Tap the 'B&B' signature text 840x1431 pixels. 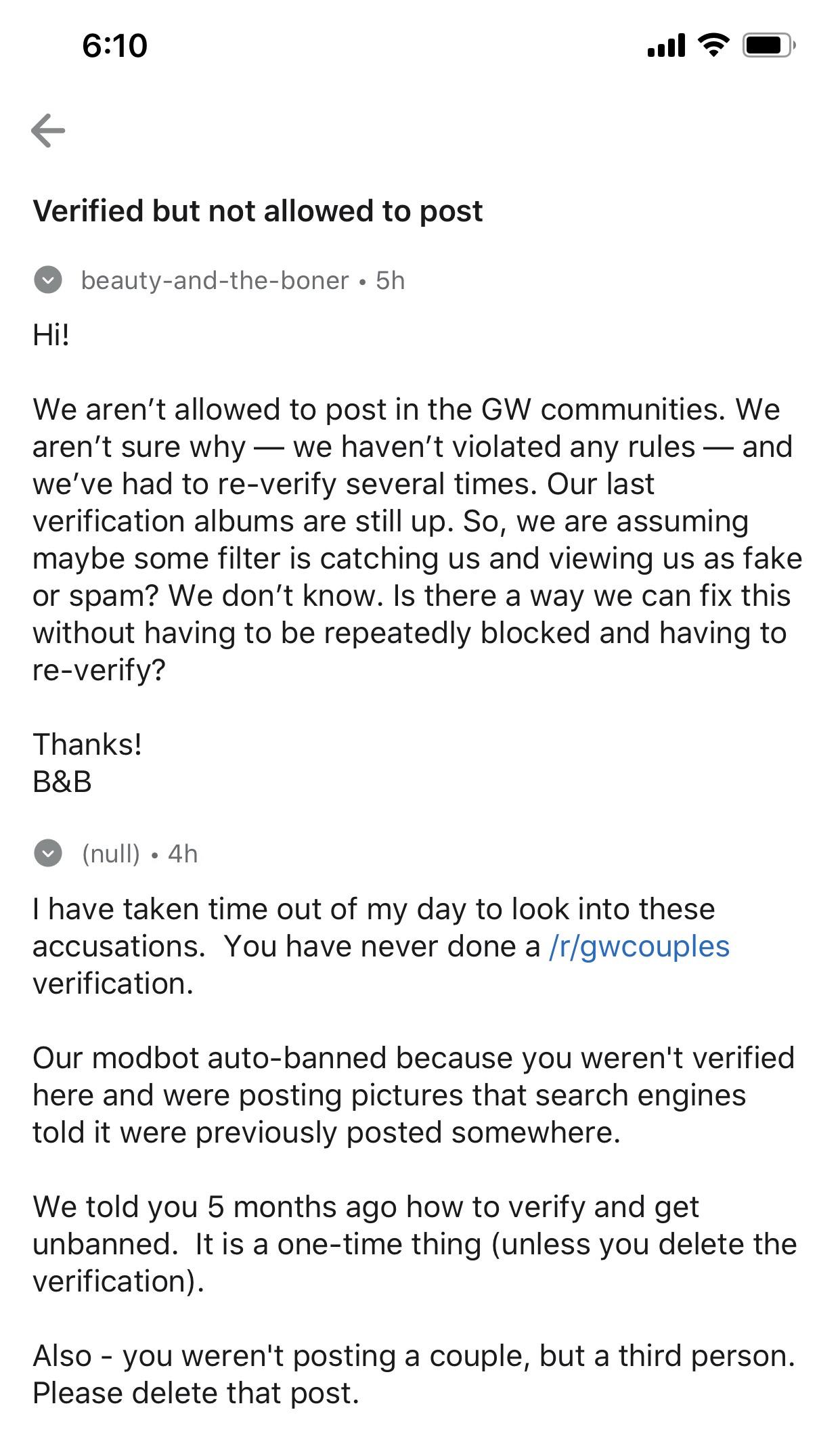tap(62, 781)
